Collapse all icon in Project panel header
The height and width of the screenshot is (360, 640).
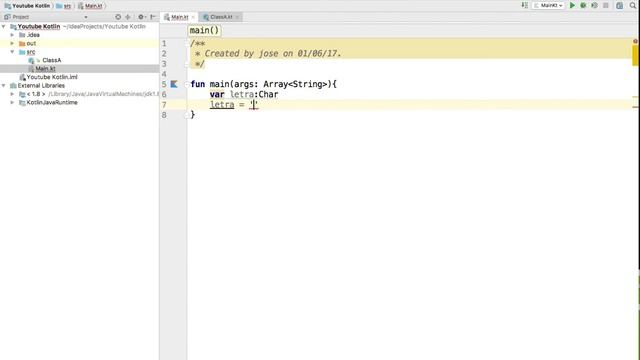(x=128, y=17)
